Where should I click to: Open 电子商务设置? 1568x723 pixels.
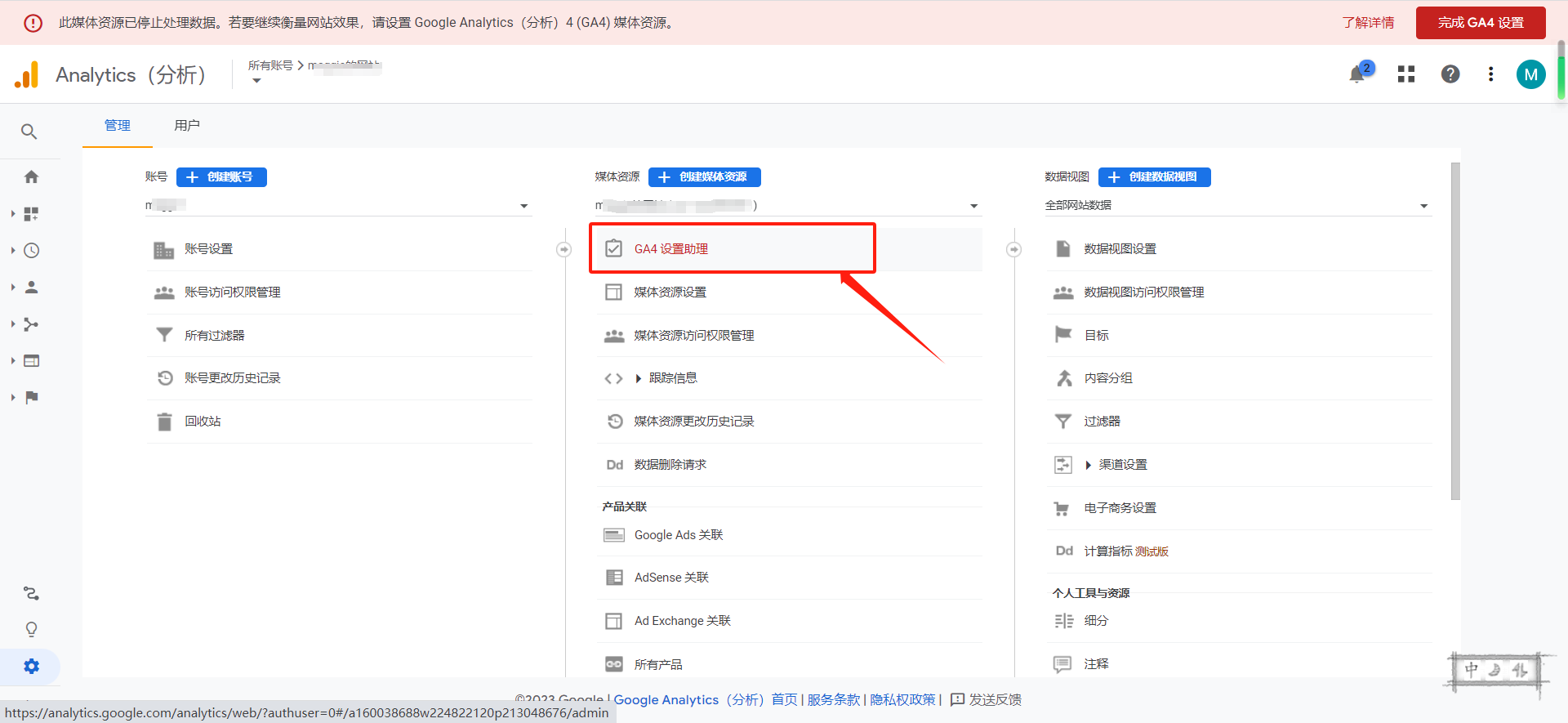click(x=1240, y=508)
